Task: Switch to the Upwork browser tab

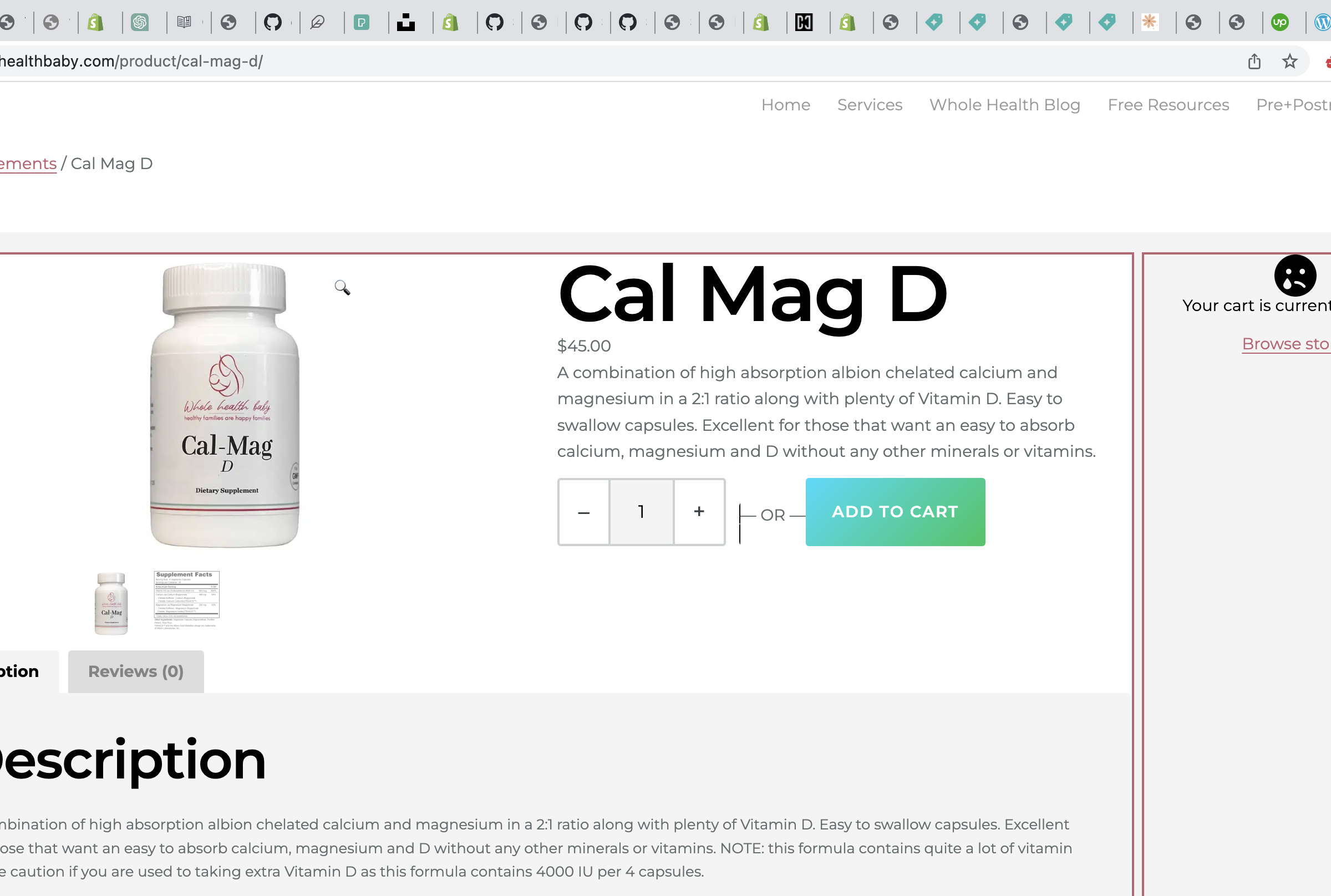Action: [x=1280, y=22]
